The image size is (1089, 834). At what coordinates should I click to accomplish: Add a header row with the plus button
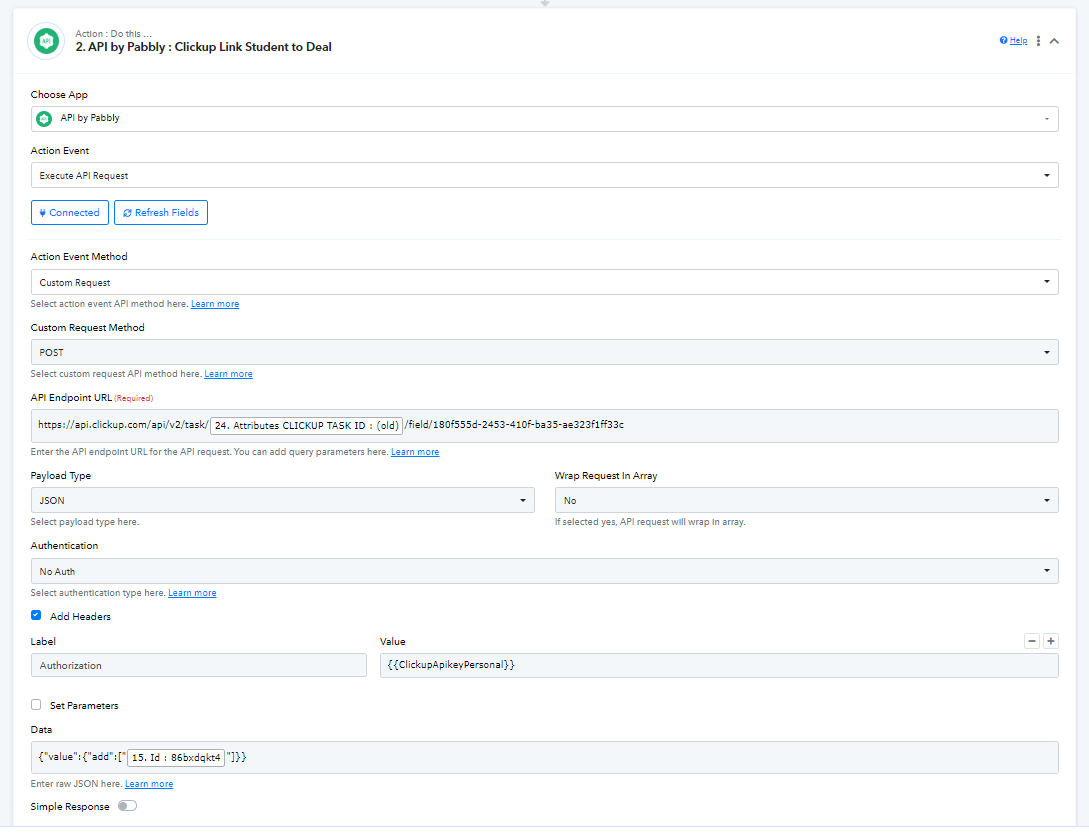coord(1051,641)
